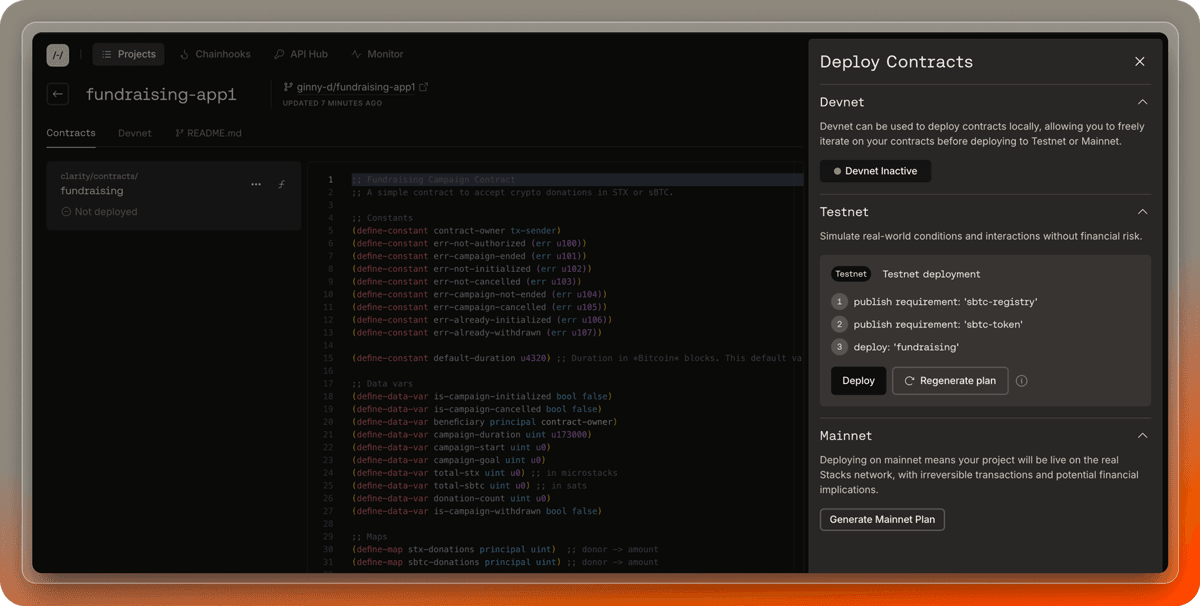Open ginny-d/fundraising-app1 repository link
The image size is (1200, 606).
click(x=356, y=87)
